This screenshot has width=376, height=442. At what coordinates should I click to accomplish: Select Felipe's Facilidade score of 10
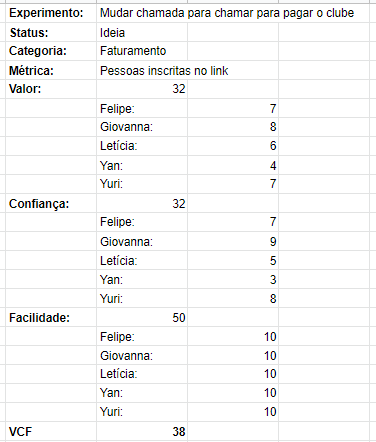(x=233, y=336)
